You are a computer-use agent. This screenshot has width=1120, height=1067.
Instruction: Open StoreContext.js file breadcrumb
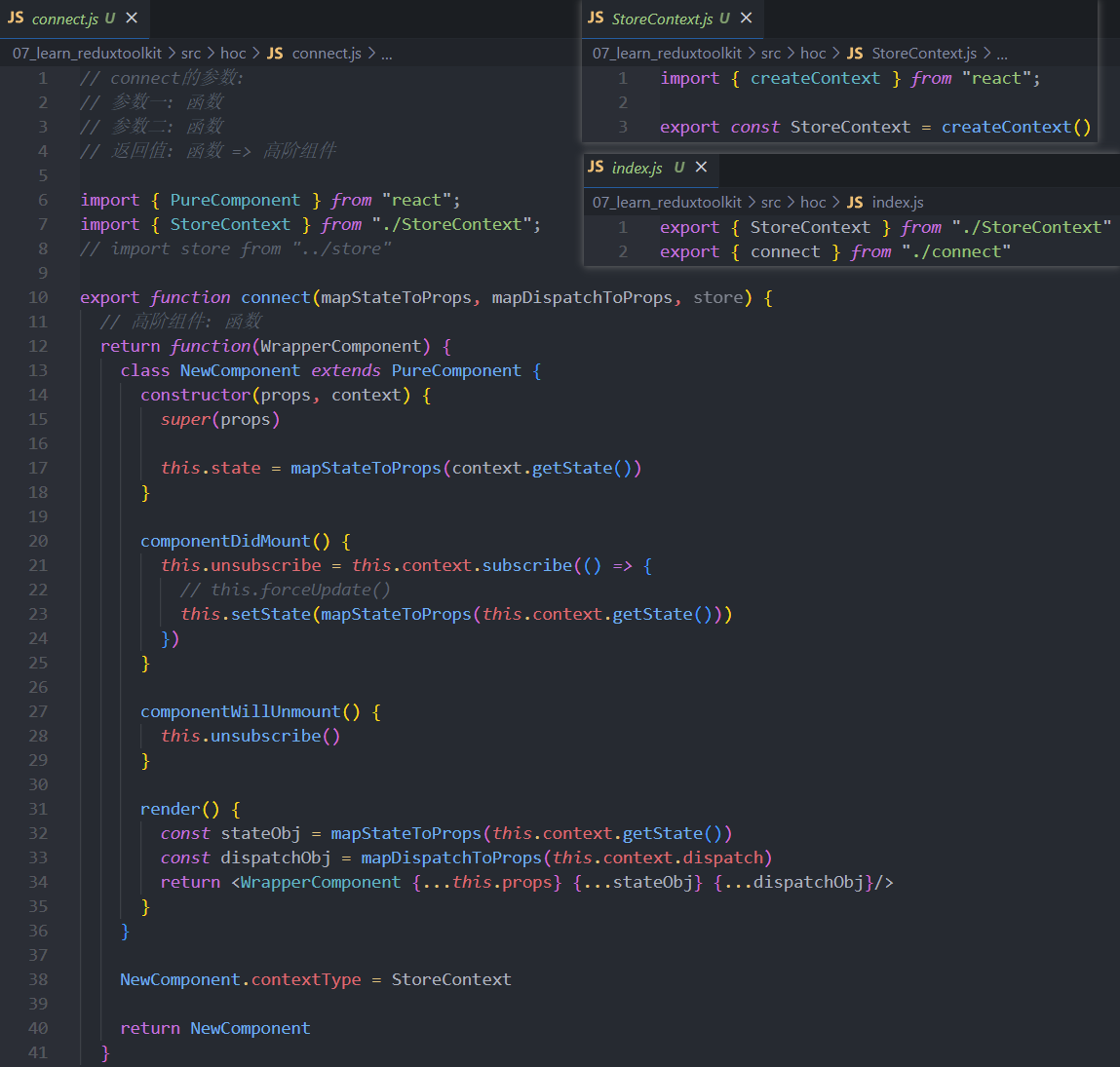[911, 54]
